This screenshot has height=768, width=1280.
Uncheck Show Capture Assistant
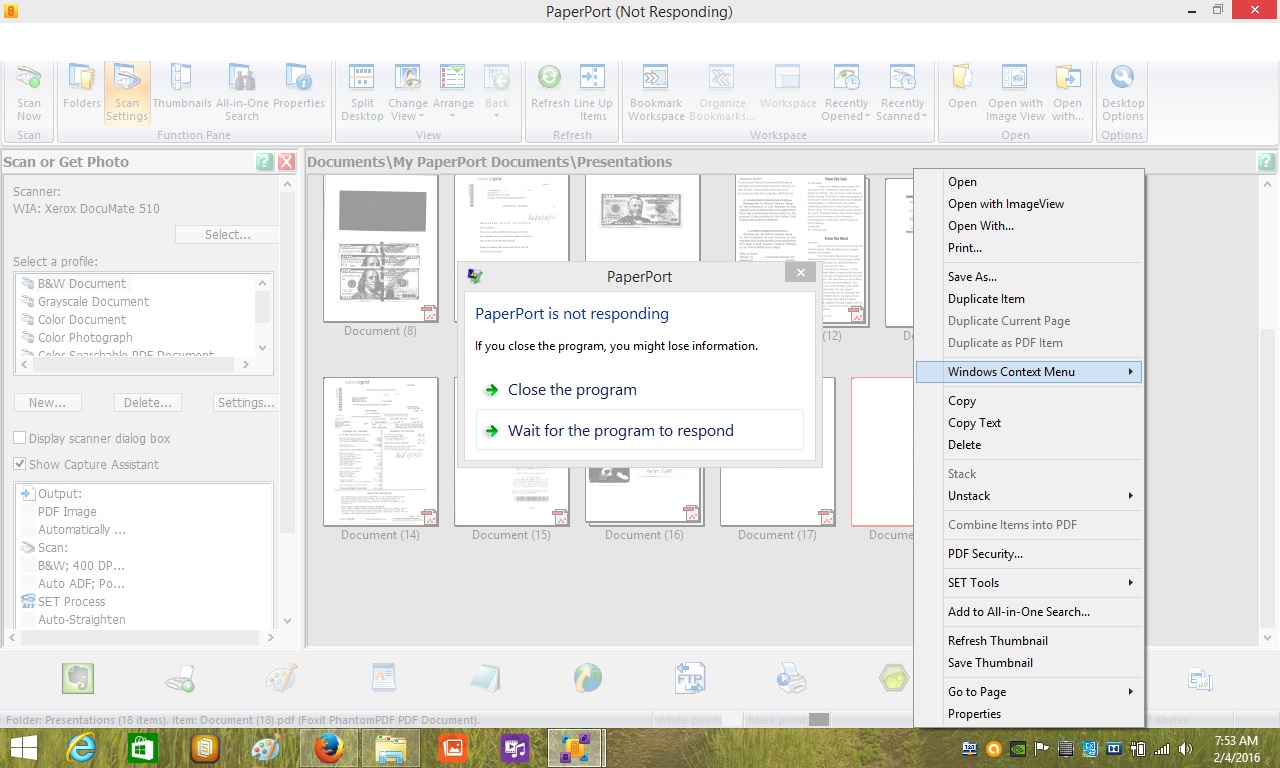[19, 464]
